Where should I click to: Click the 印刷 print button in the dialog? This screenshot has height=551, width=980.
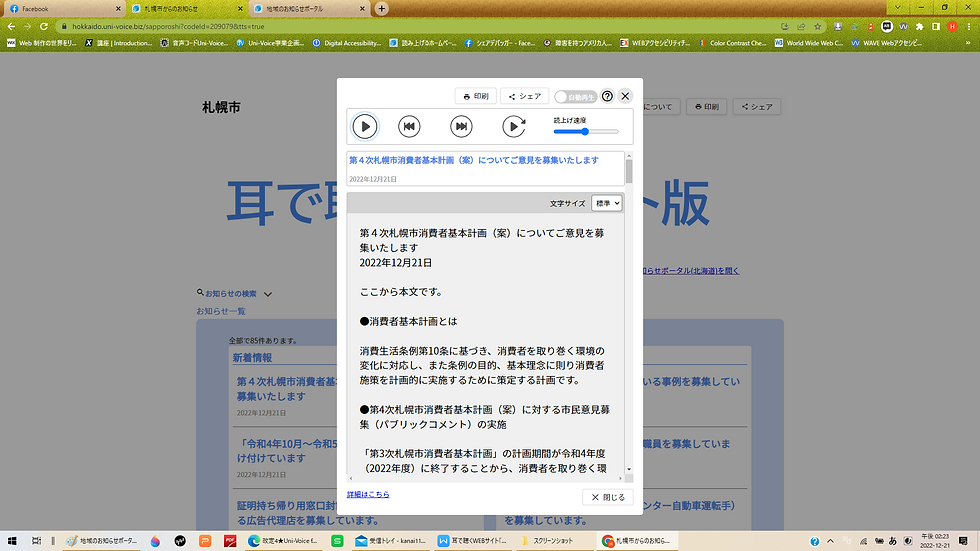tap(476, 96)
